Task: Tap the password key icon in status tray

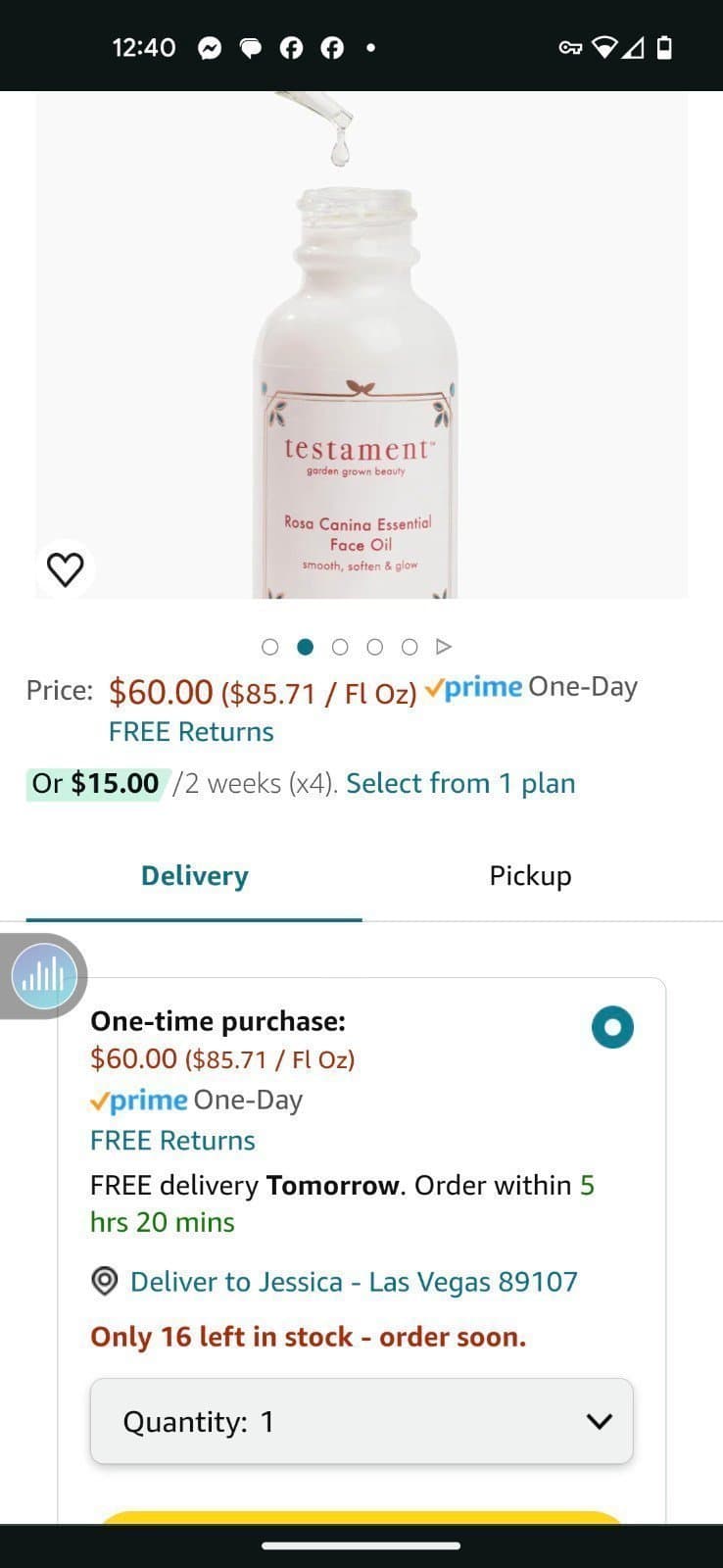Action: click(x=571, y=46)
